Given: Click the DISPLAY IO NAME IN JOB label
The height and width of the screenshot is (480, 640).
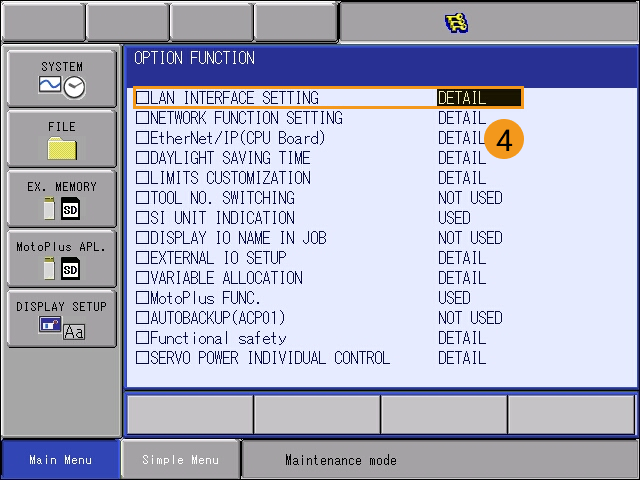Looking at the screenshot, I should tap(238, 238).
